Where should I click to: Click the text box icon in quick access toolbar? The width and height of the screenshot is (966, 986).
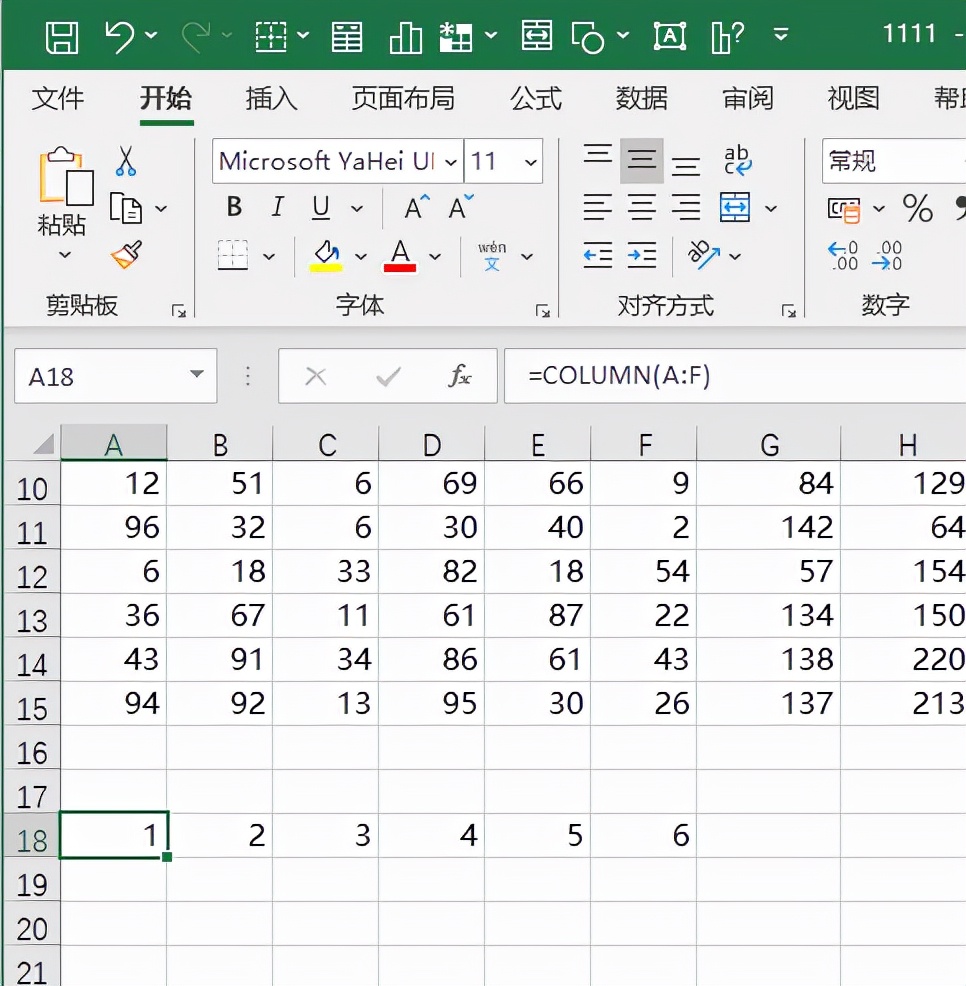[670, 36]
